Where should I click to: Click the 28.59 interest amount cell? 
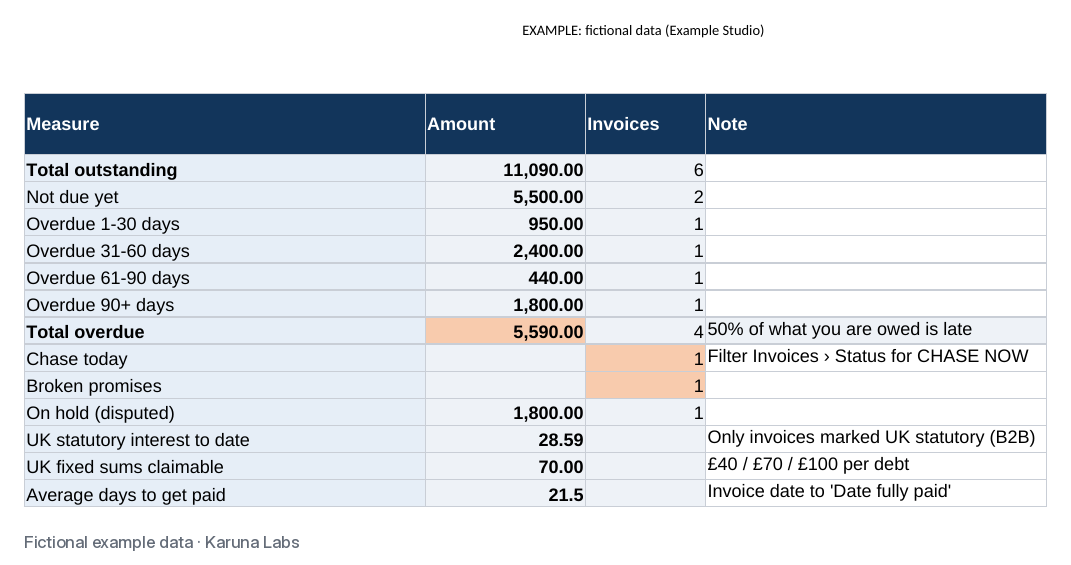[x=505, y=439]
